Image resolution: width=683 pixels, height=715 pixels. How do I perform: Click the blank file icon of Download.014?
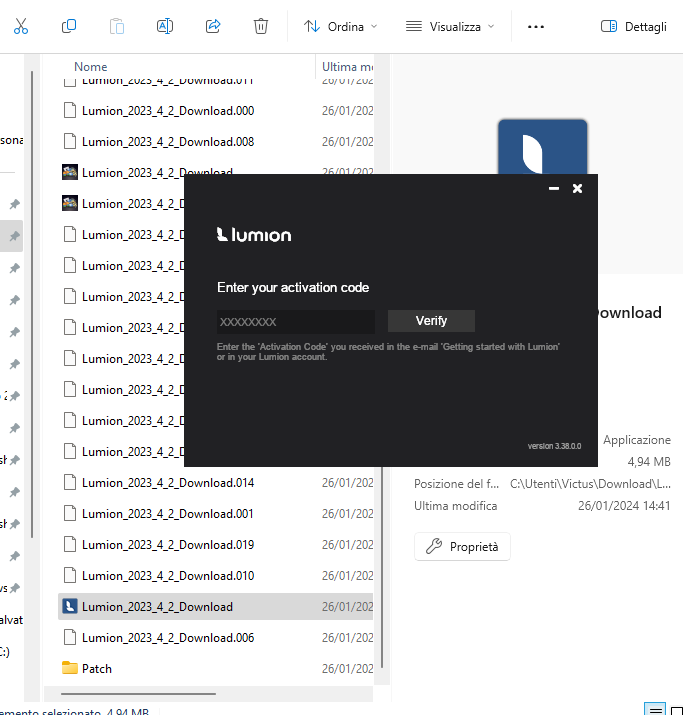coord(70,482)
